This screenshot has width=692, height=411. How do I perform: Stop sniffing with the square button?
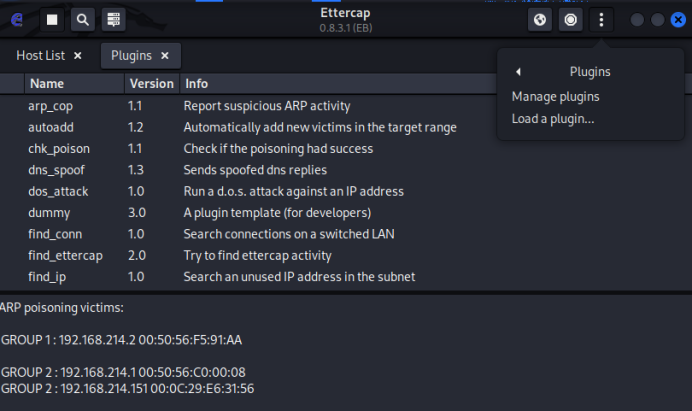(x=53, y=19)
